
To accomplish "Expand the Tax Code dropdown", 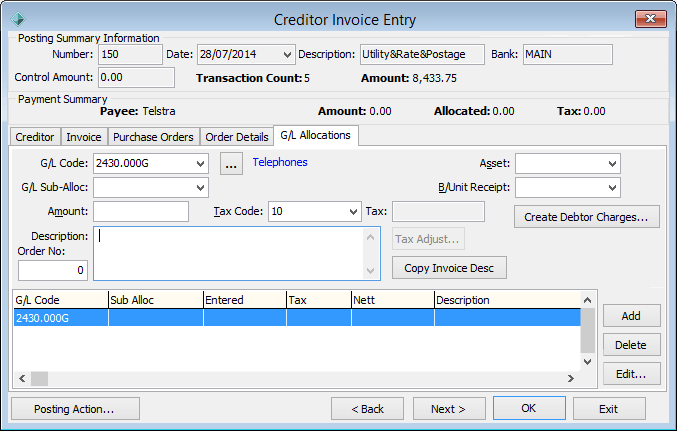I will (353, 212).
